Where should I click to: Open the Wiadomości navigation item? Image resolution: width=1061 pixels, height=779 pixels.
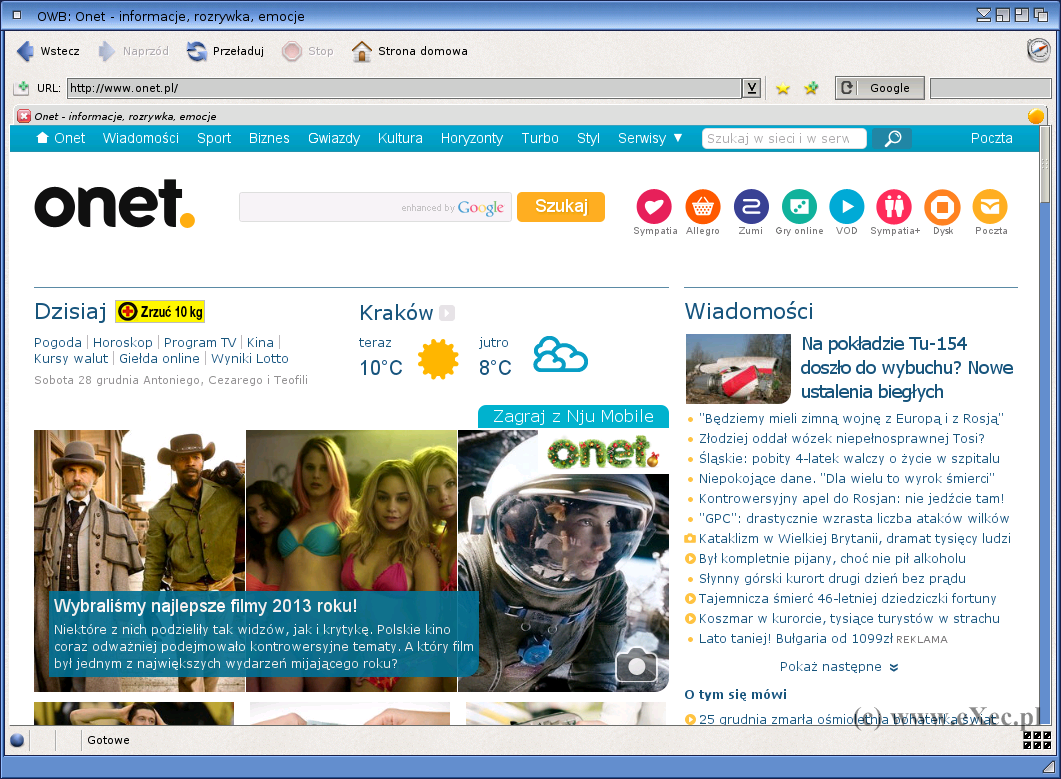(141, 138)
